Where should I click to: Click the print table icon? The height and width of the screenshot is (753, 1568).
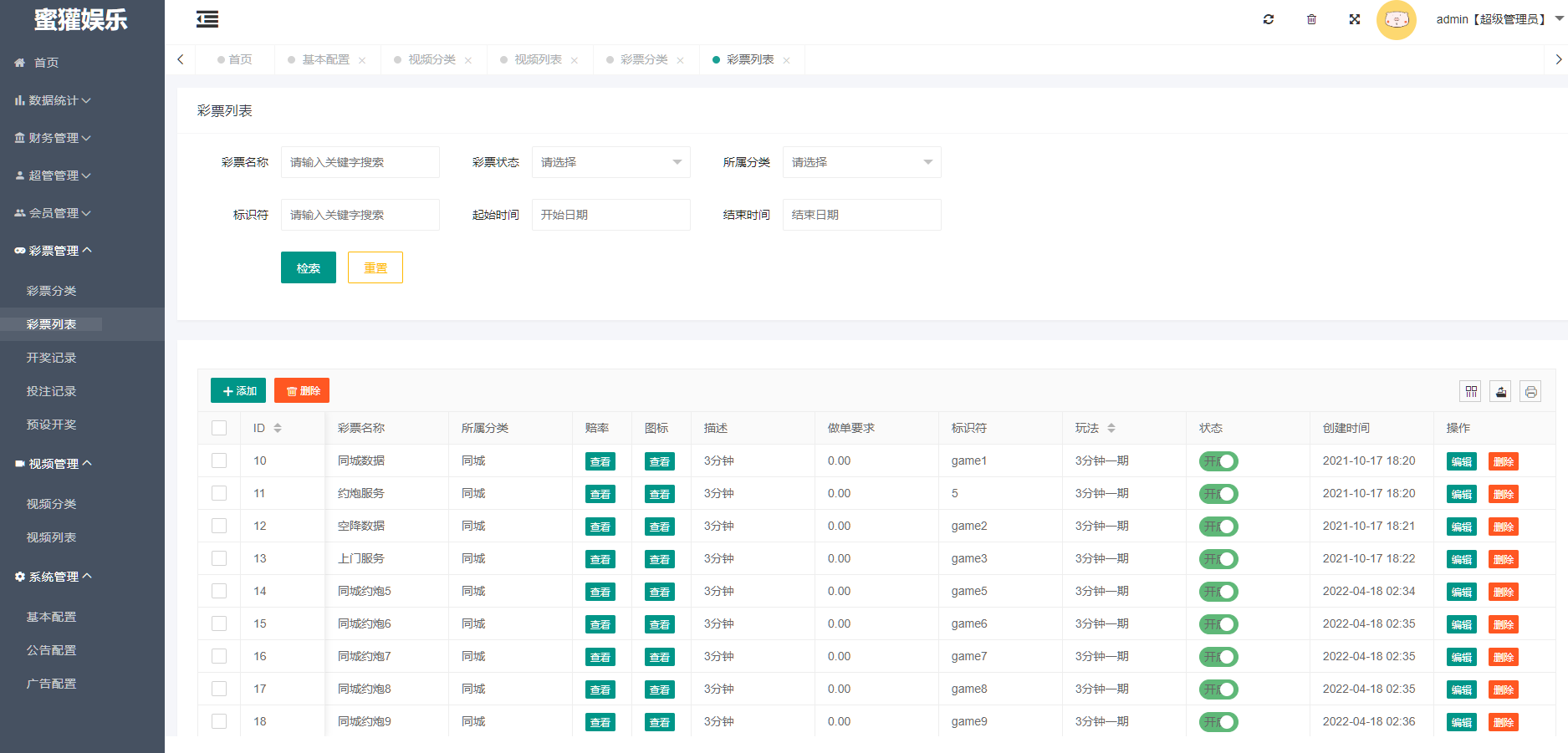pos(1530,391)
